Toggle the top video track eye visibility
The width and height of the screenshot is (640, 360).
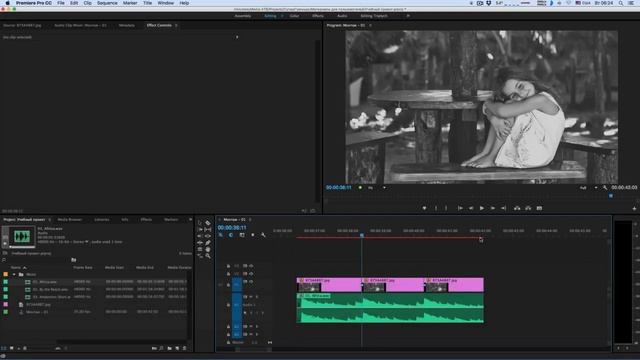[251, 266]
